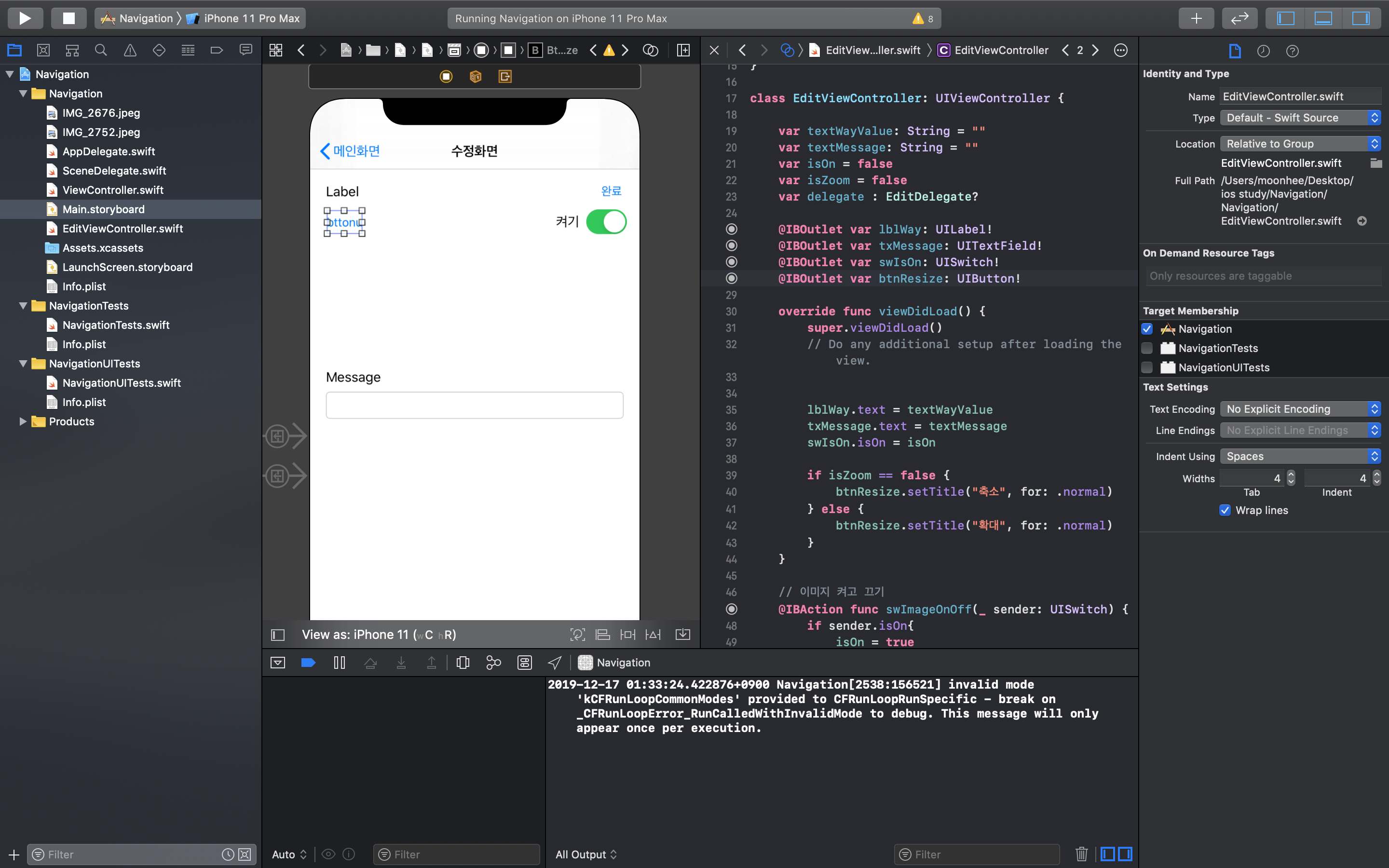This screenshot has width=1389, height=868.
Task: Collapse the NavigationTests folder
Action: coord(23,306)
